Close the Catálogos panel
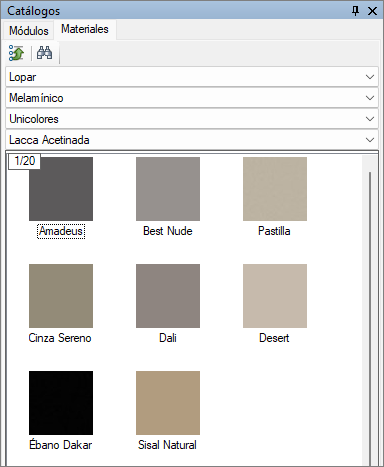Viewport: 384px width, 467px height. pyautogui.click(x=372, y=11)
